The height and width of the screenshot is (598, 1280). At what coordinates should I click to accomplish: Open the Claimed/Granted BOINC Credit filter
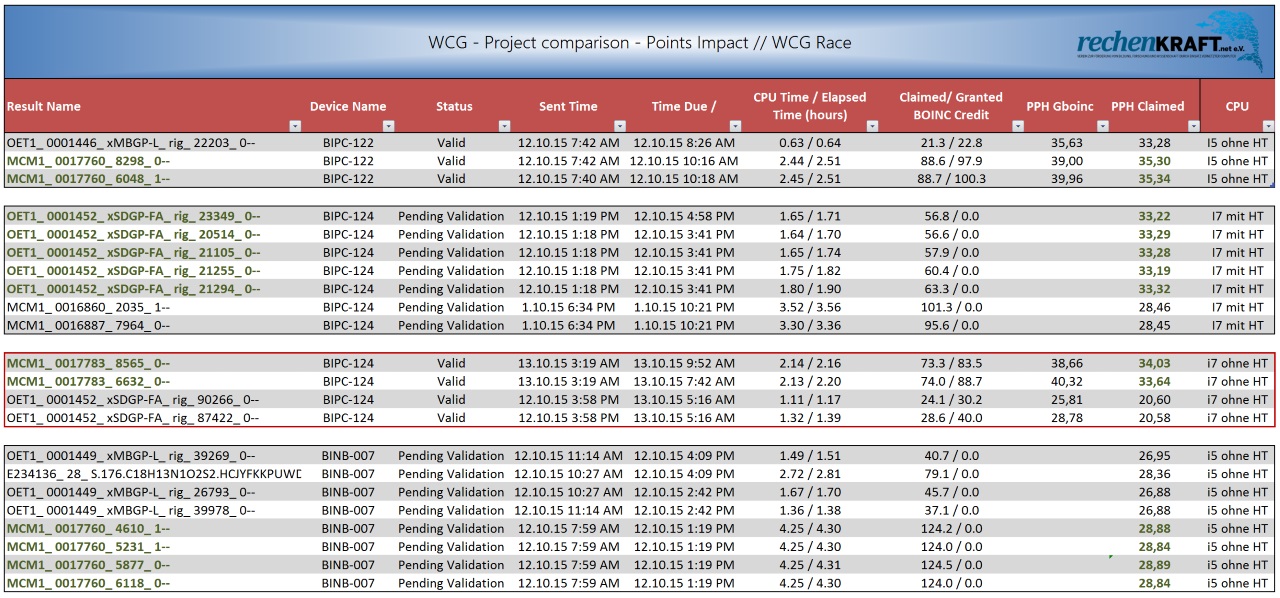click(1018, 126)
